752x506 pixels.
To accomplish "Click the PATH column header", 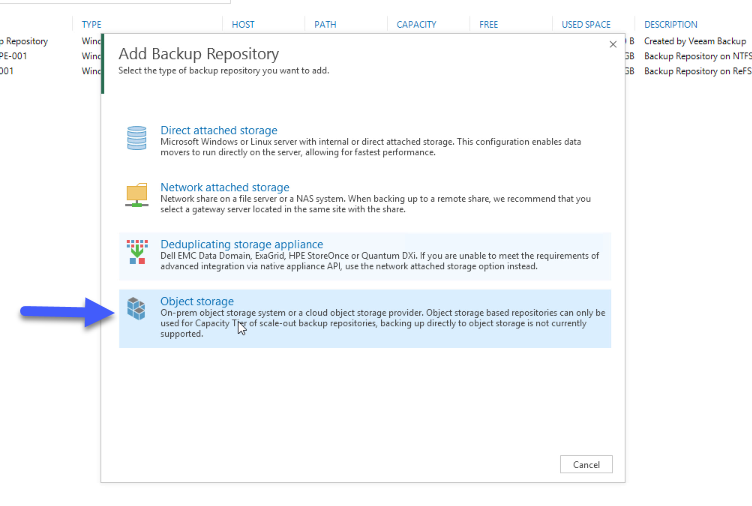I will [x=325, y=24].
